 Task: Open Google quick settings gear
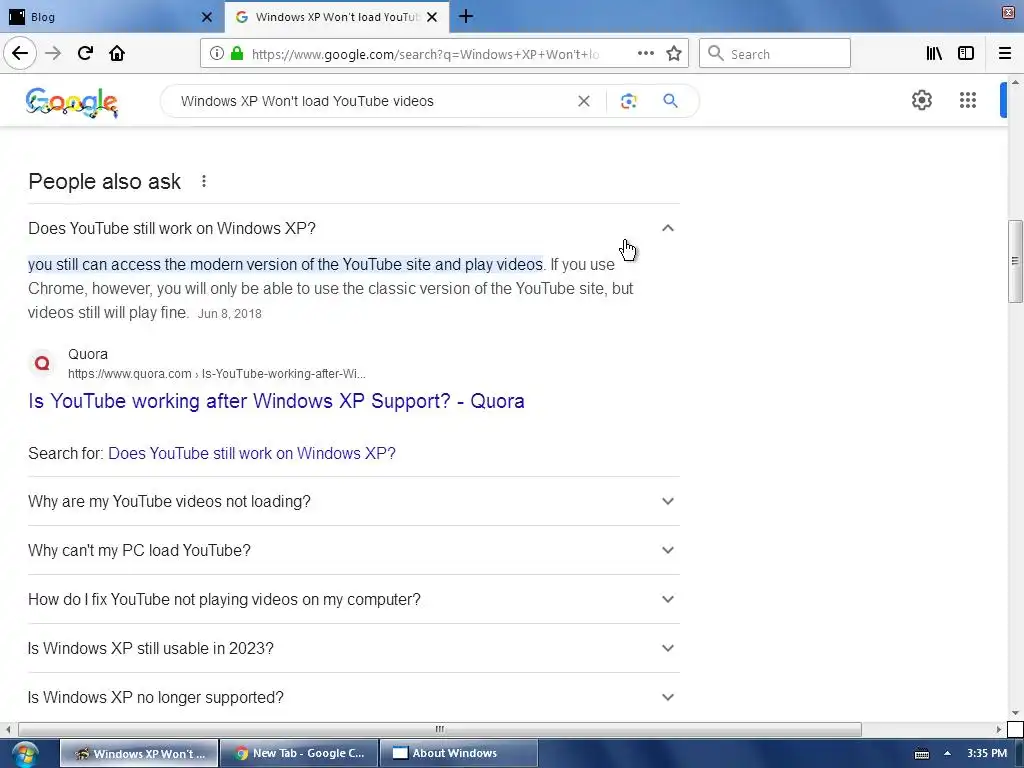921,100
